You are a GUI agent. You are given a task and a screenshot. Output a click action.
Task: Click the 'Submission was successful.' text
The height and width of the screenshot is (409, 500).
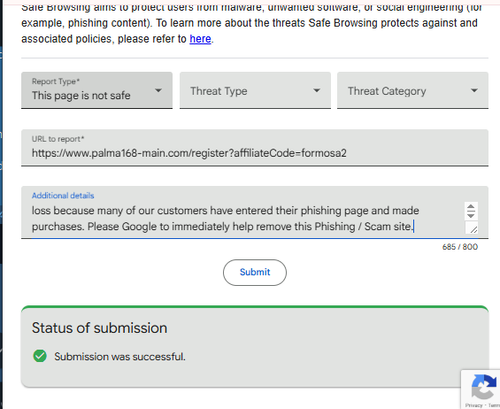(120, 357)
